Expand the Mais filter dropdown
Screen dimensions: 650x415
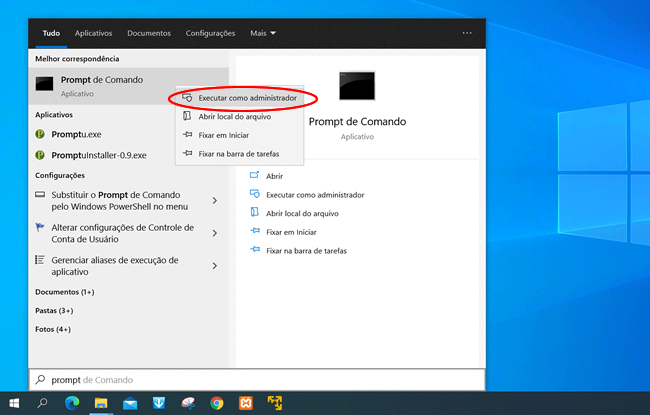(263, 33)
